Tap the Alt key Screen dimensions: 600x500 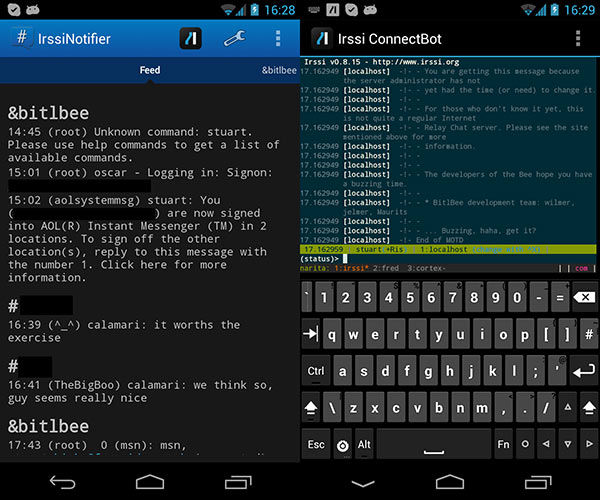click(x=364, y=444)
